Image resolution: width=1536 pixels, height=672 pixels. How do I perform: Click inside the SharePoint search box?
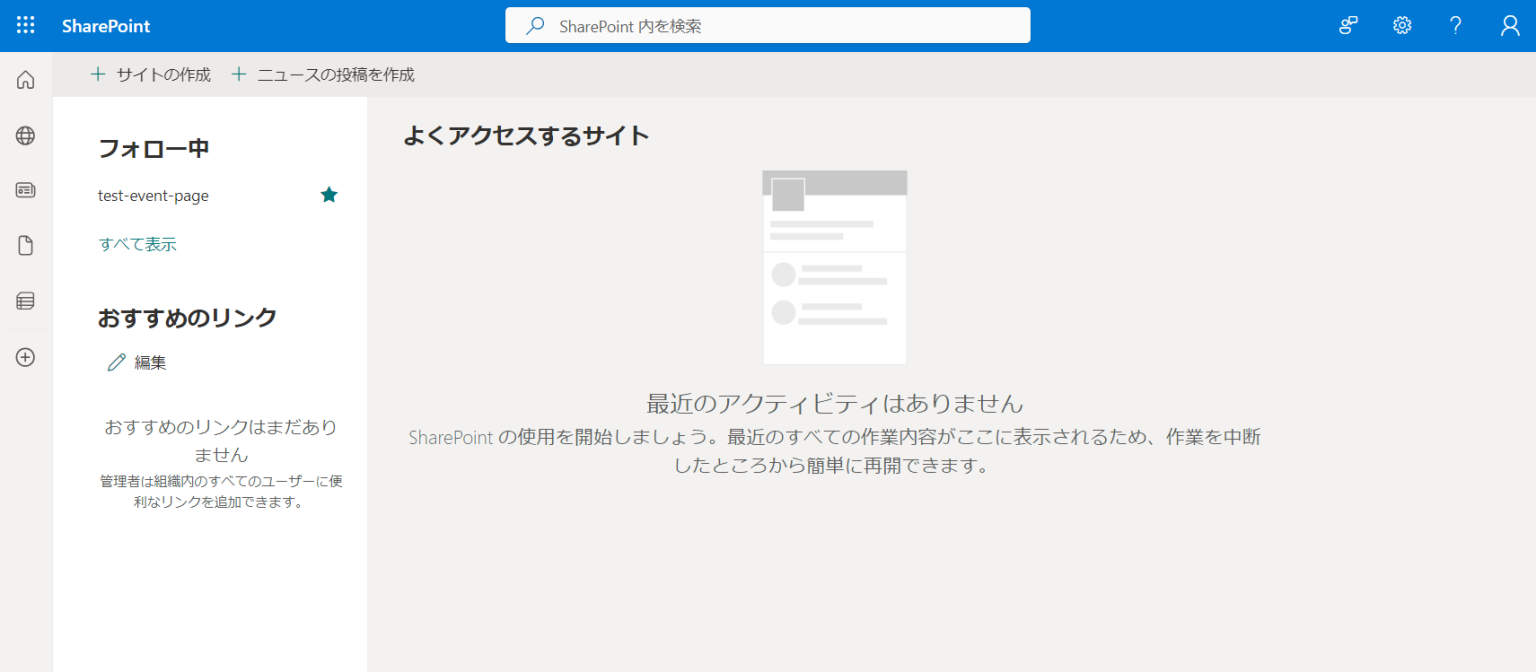767,25
